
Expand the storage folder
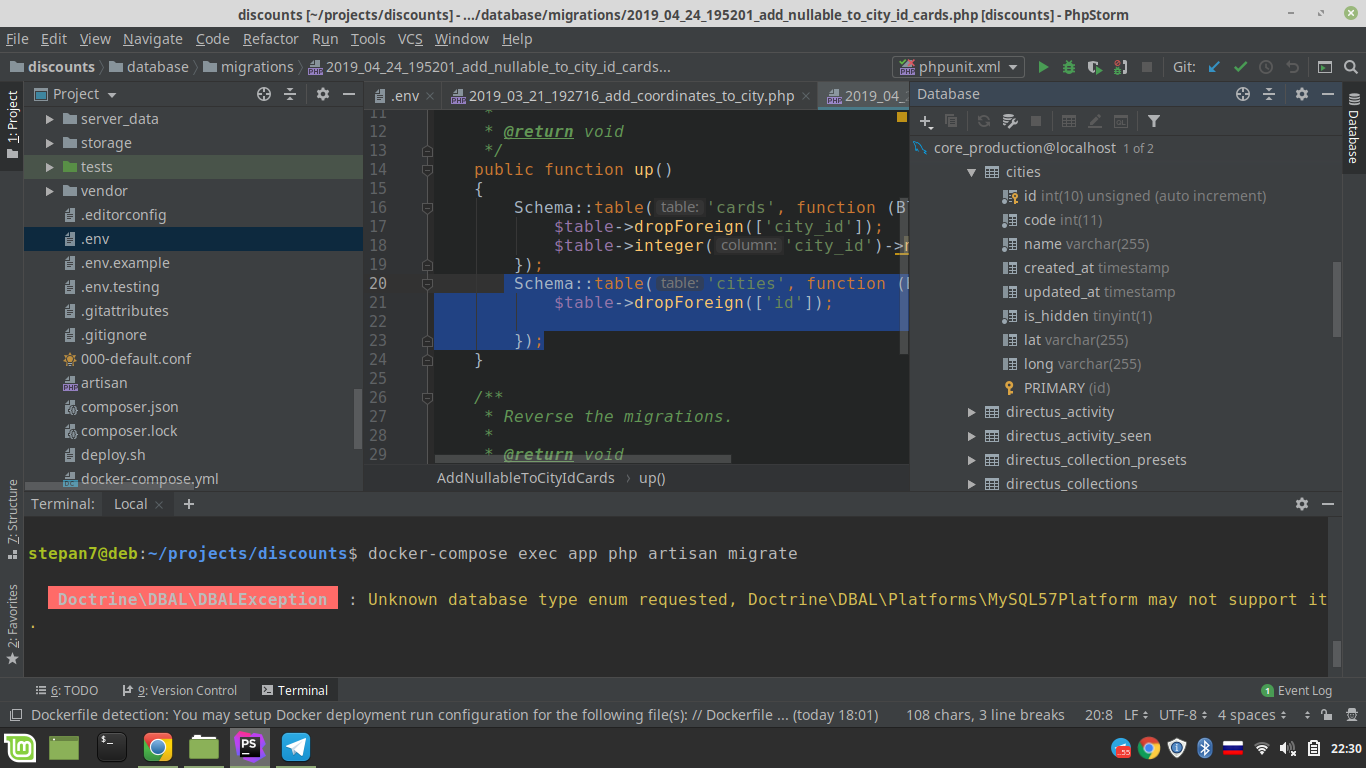[50, 143]
